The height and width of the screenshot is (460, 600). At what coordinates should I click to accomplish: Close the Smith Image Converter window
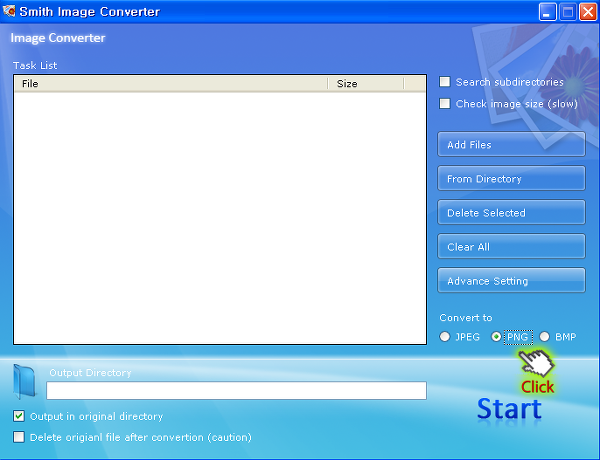tap(588, 12)
